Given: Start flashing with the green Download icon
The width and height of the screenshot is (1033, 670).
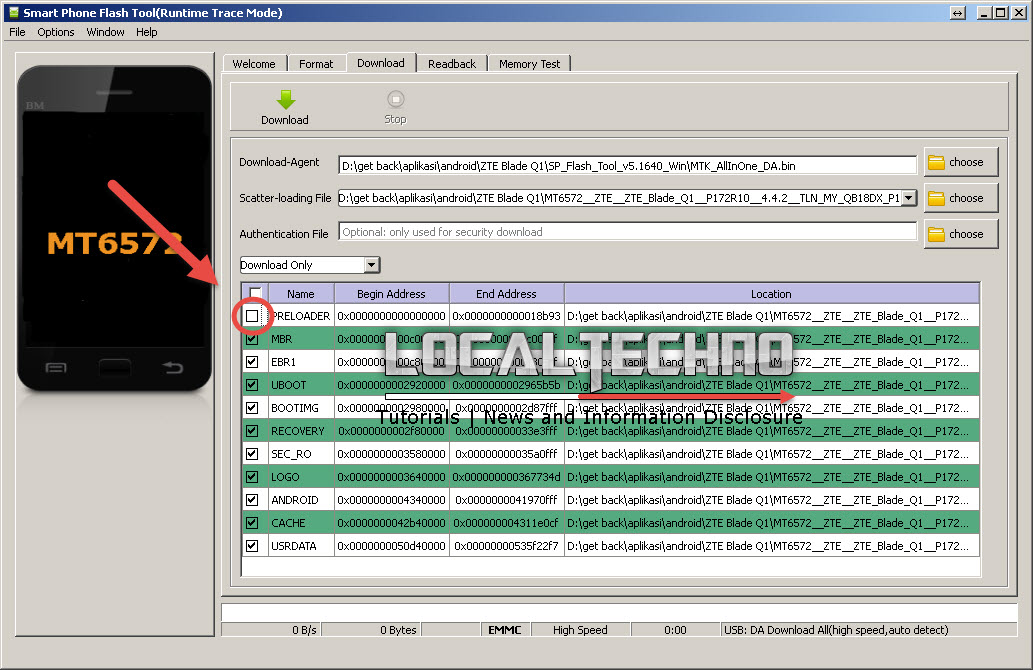Looking at the screenshot, I should 284,100.
